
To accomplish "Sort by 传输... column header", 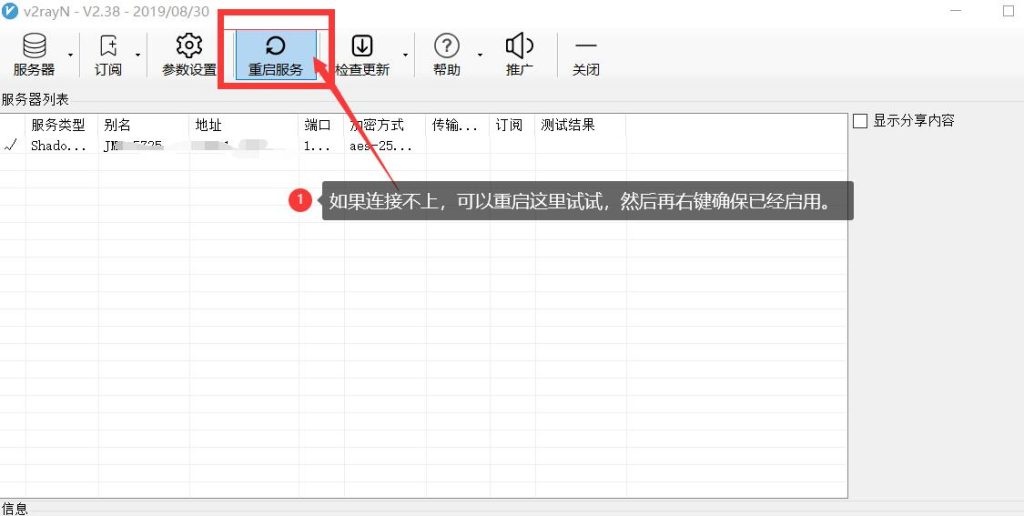I will (458, 125).
